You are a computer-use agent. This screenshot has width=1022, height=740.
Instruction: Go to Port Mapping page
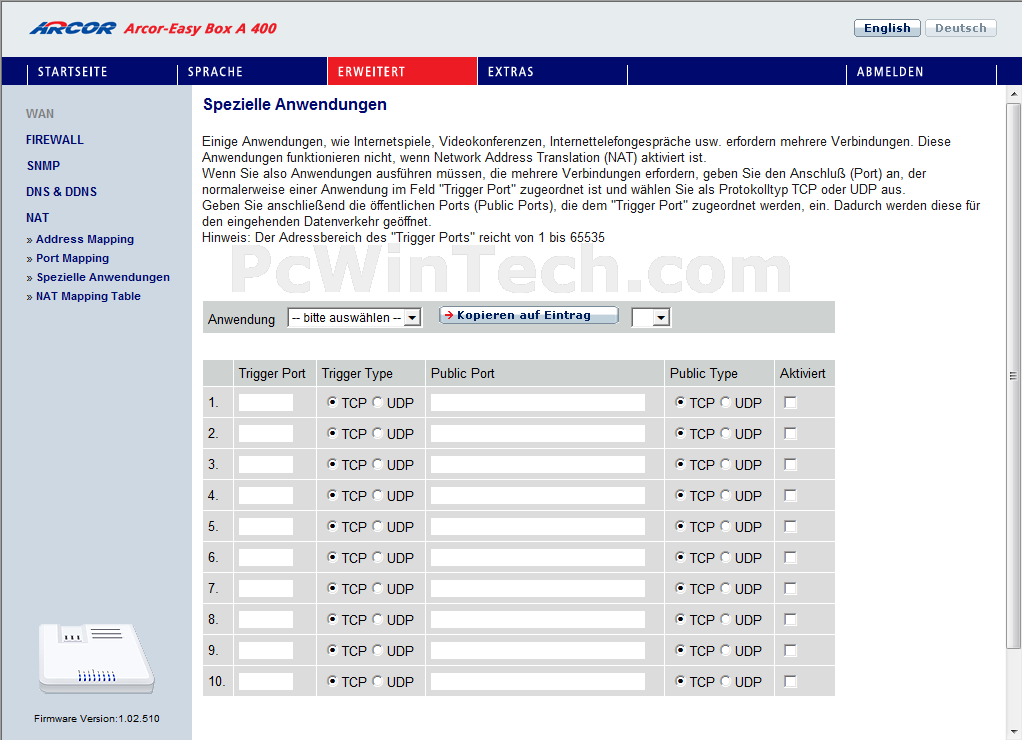[x=72, y=258]
